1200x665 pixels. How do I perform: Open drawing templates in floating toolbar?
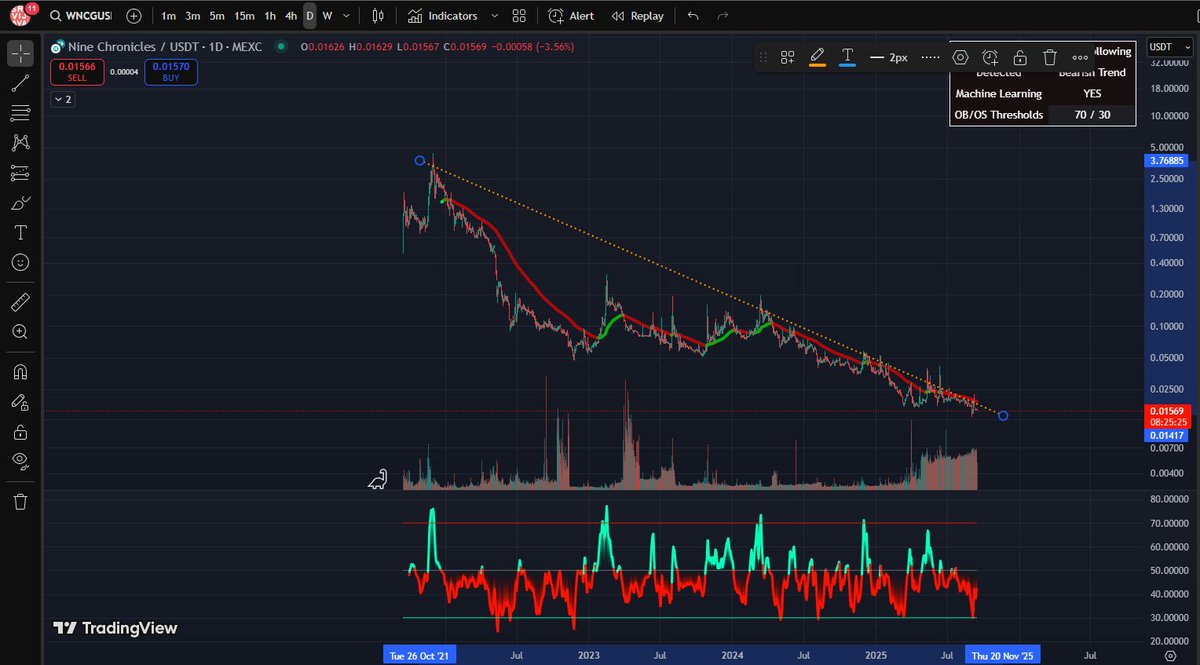tap(788, 57)
